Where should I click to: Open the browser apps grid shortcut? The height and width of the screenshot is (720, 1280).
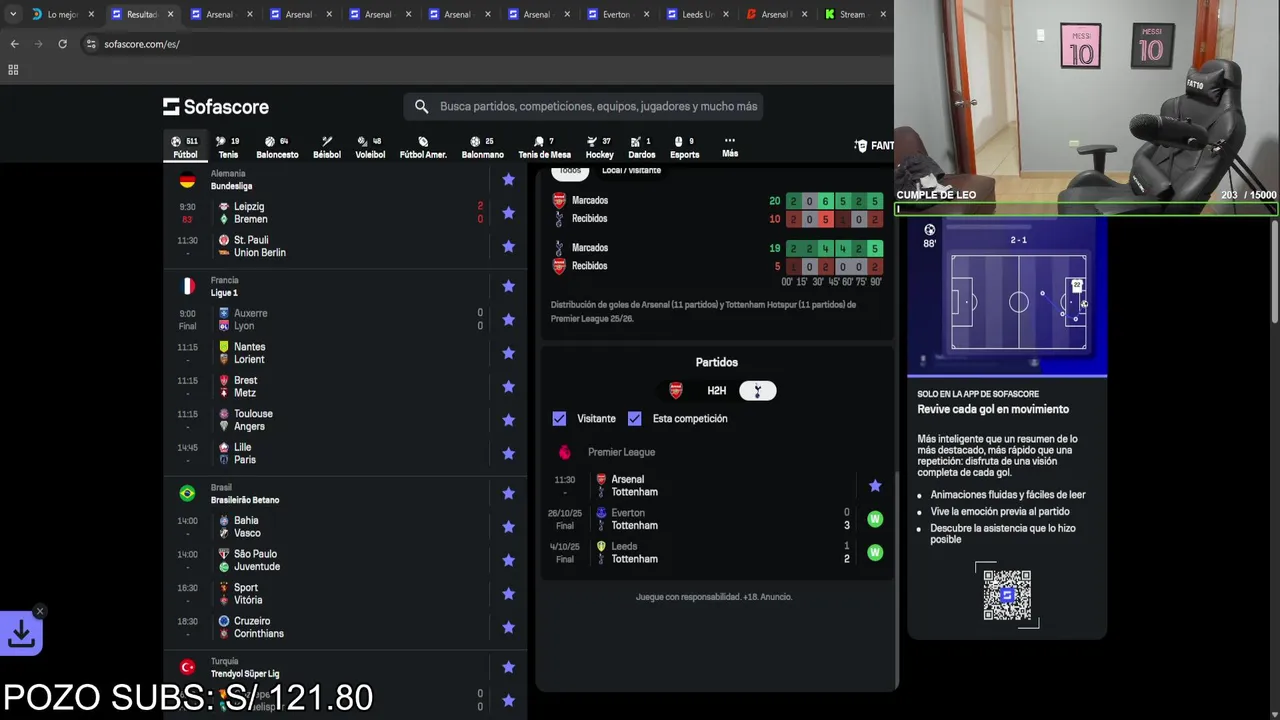[x=13, y=70]
